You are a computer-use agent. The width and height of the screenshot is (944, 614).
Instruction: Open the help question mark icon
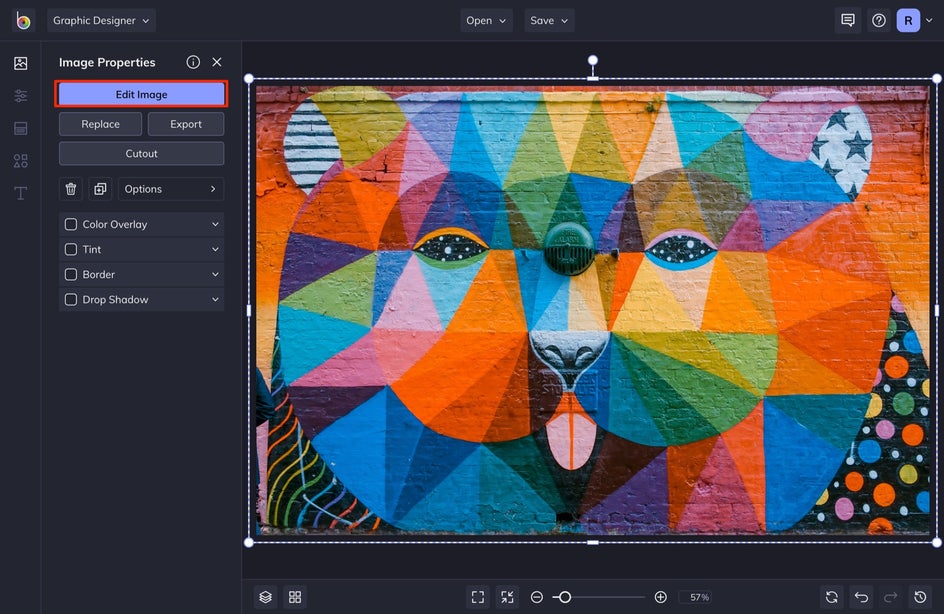point(878,20)
